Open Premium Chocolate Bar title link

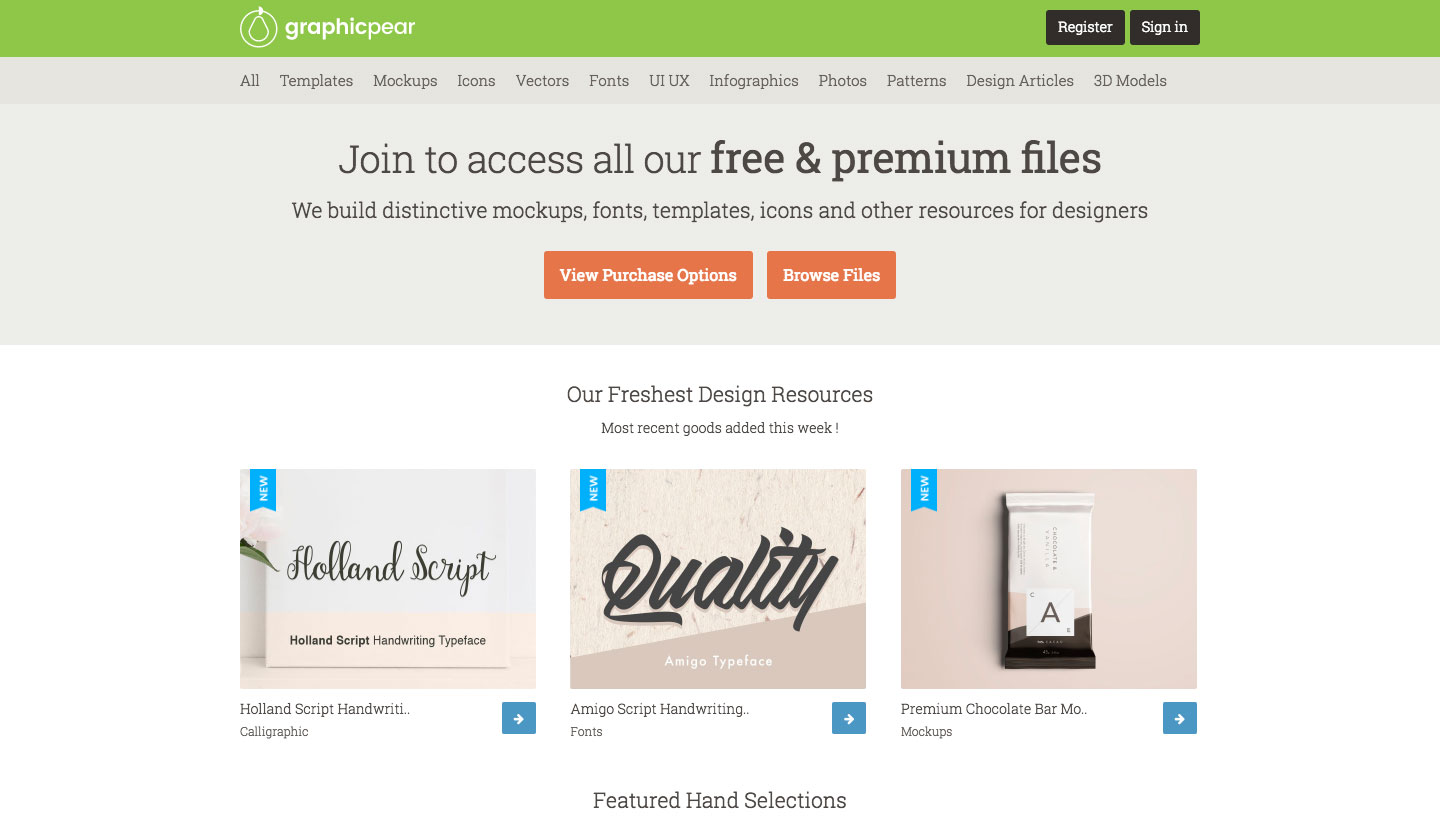point(994,709)
